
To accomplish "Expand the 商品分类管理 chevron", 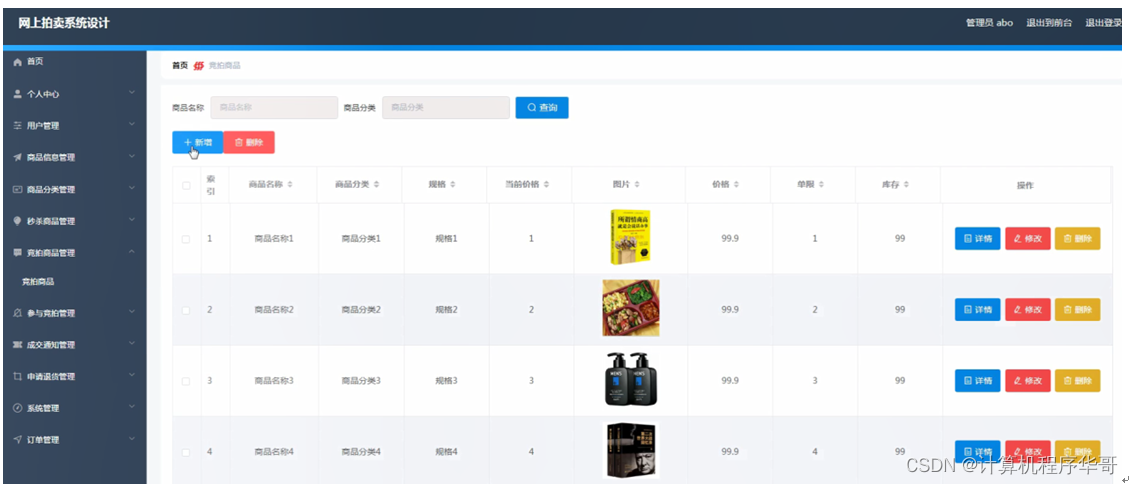I will [x=132, y=189].
